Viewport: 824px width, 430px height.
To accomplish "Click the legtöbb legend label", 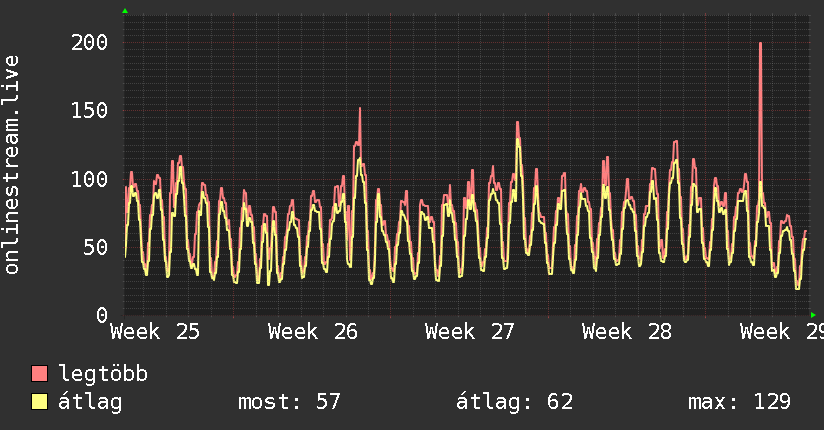I will (x=103, y=373).
